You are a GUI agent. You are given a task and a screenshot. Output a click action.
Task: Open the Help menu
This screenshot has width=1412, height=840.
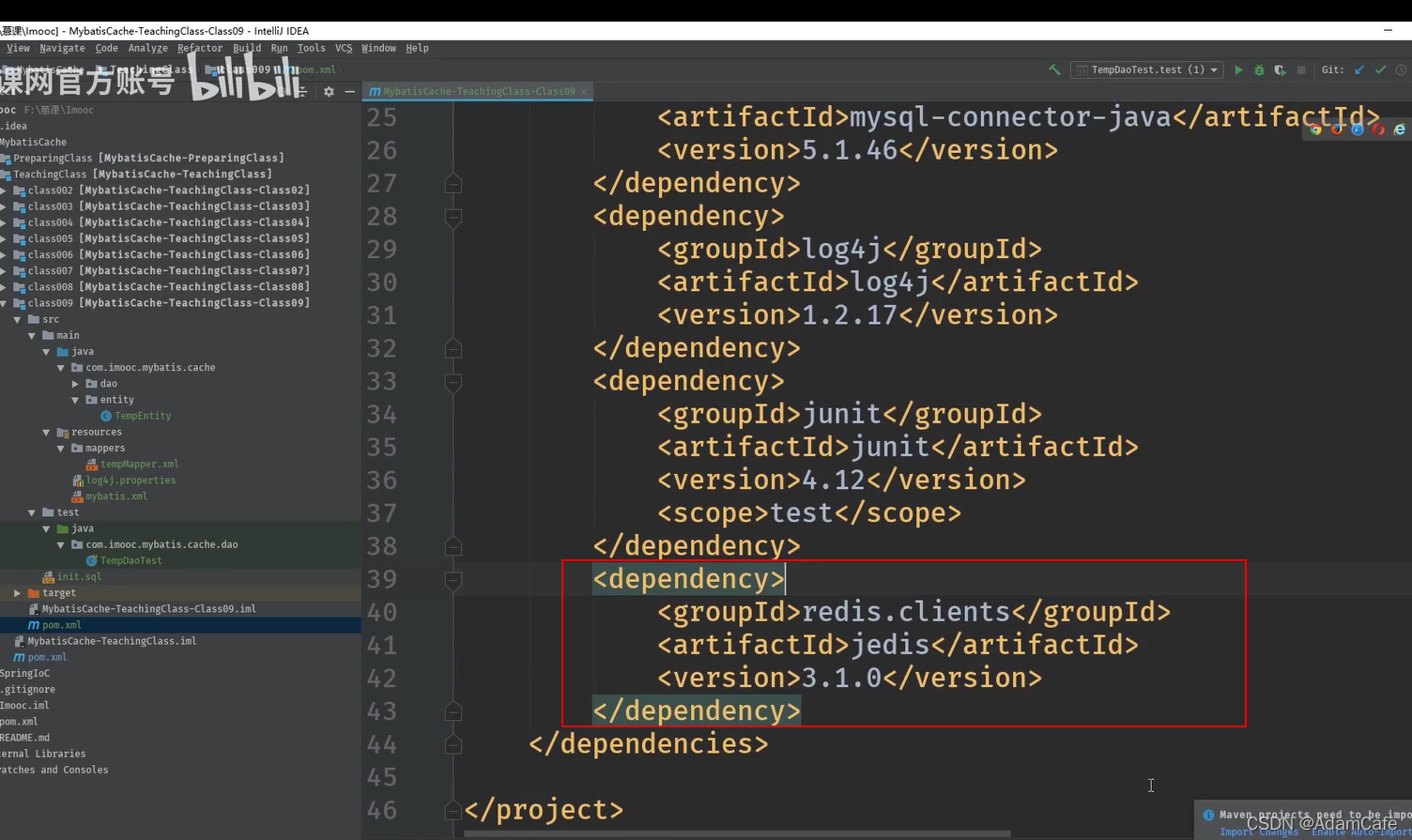tap(417, 48)
